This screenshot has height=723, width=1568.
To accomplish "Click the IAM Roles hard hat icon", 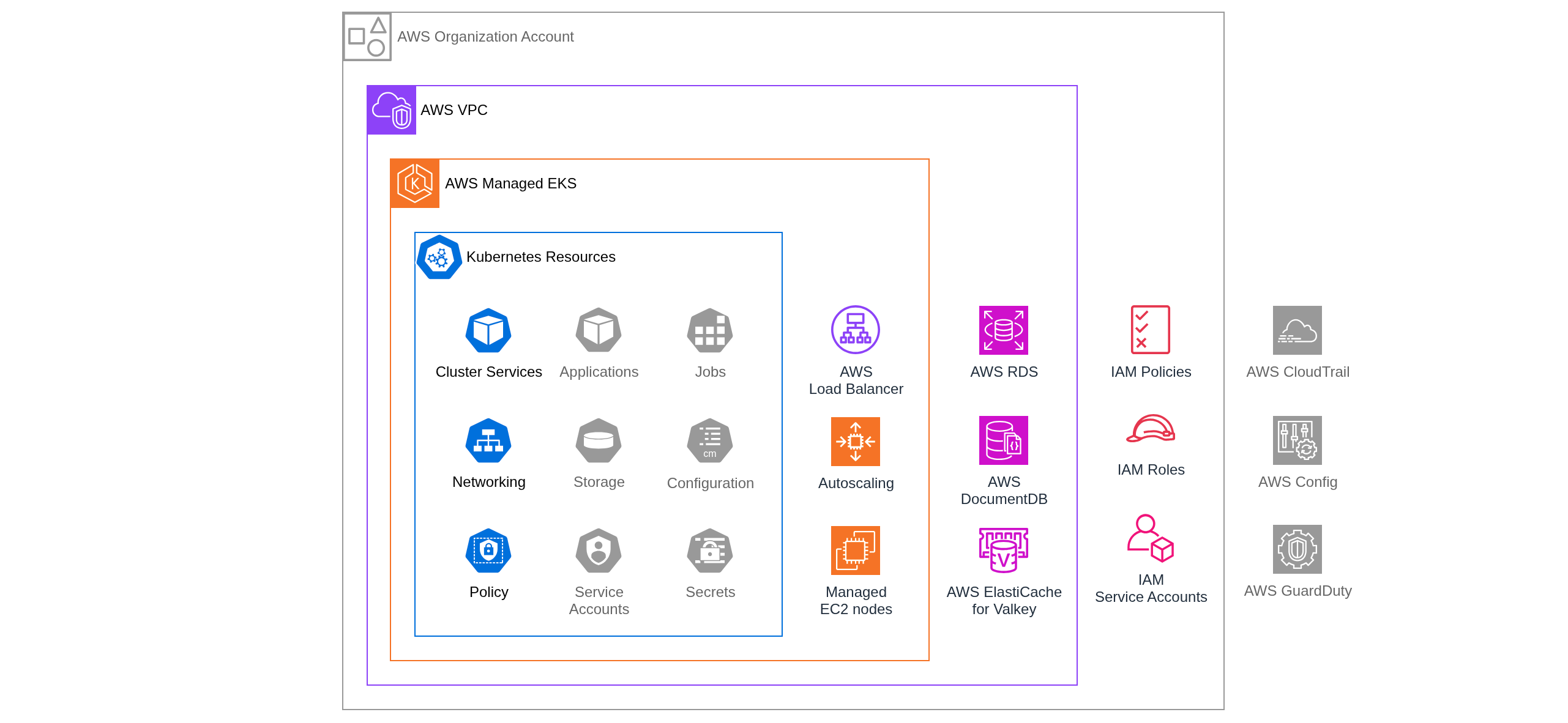I will pos(1151,429).
